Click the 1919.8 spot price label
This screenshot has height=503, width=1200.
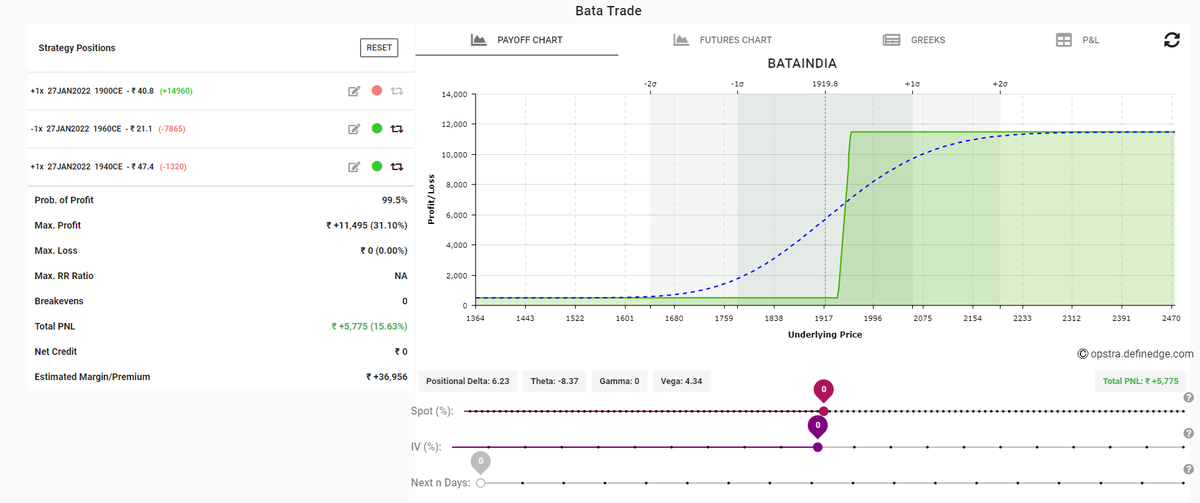coord(825,85)
